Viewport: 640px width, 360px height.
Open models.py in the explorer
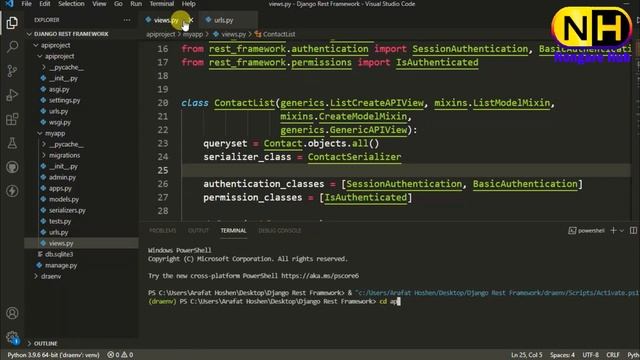[64, 200]
